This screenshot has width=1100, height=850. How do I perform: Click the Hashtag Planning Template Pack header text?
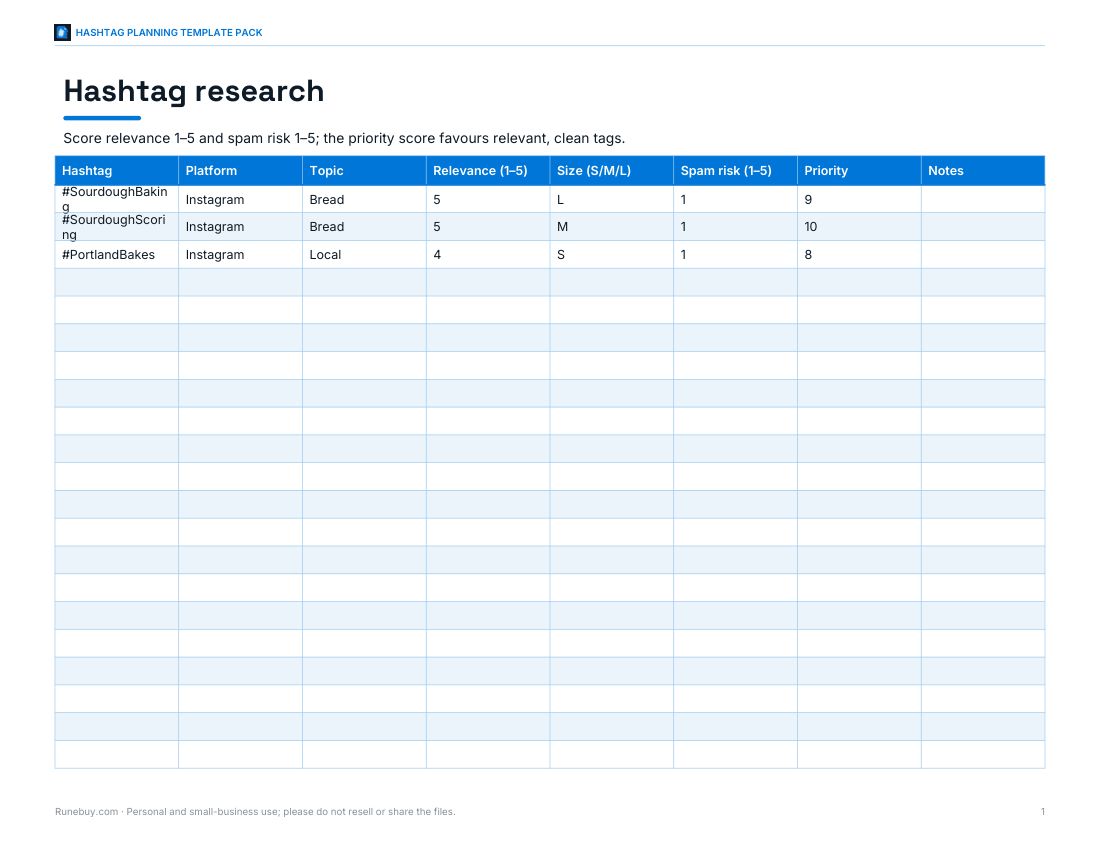pos(169,33)
